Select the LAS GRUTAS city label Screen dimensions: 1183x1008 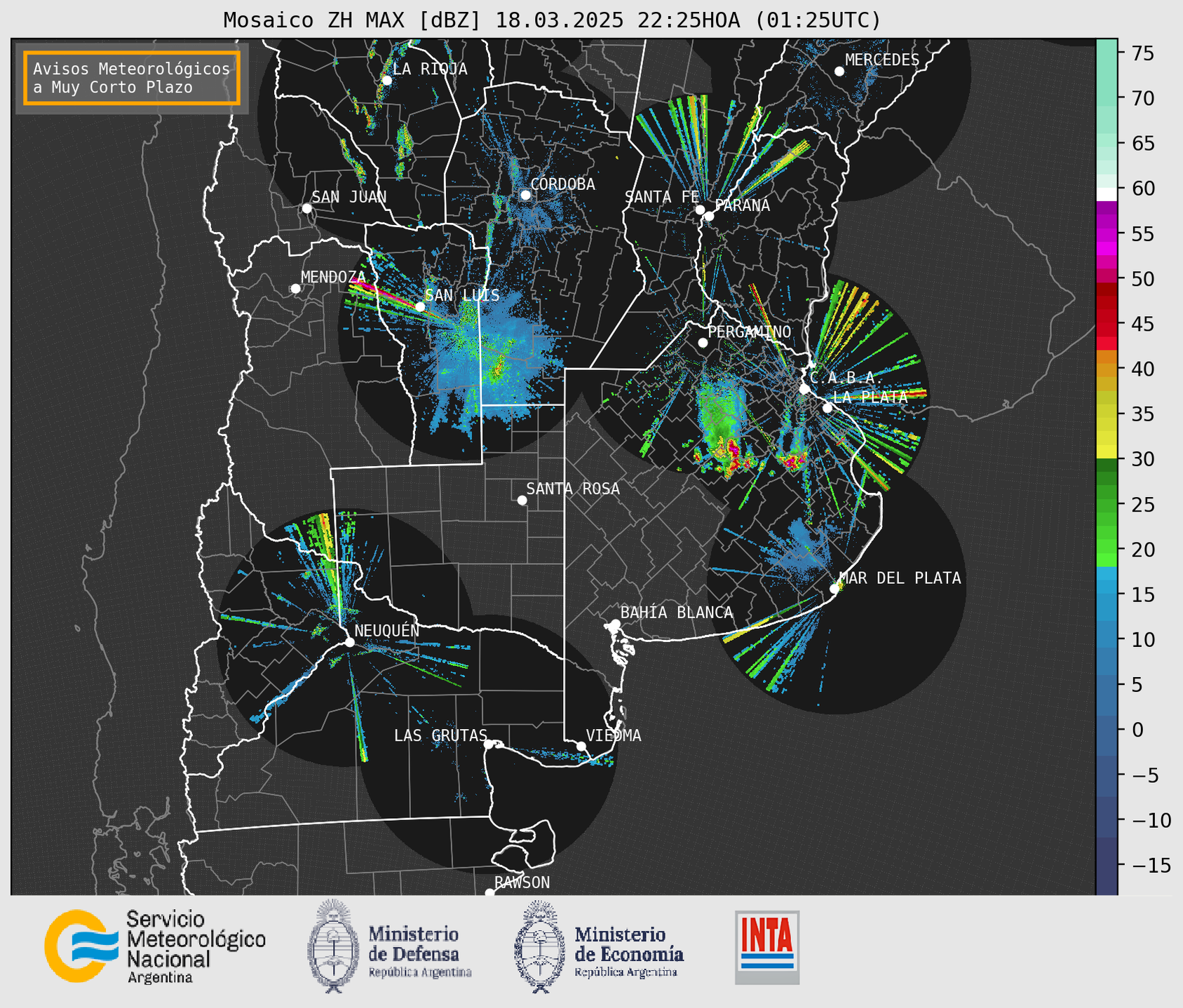[x=440, y=735]
